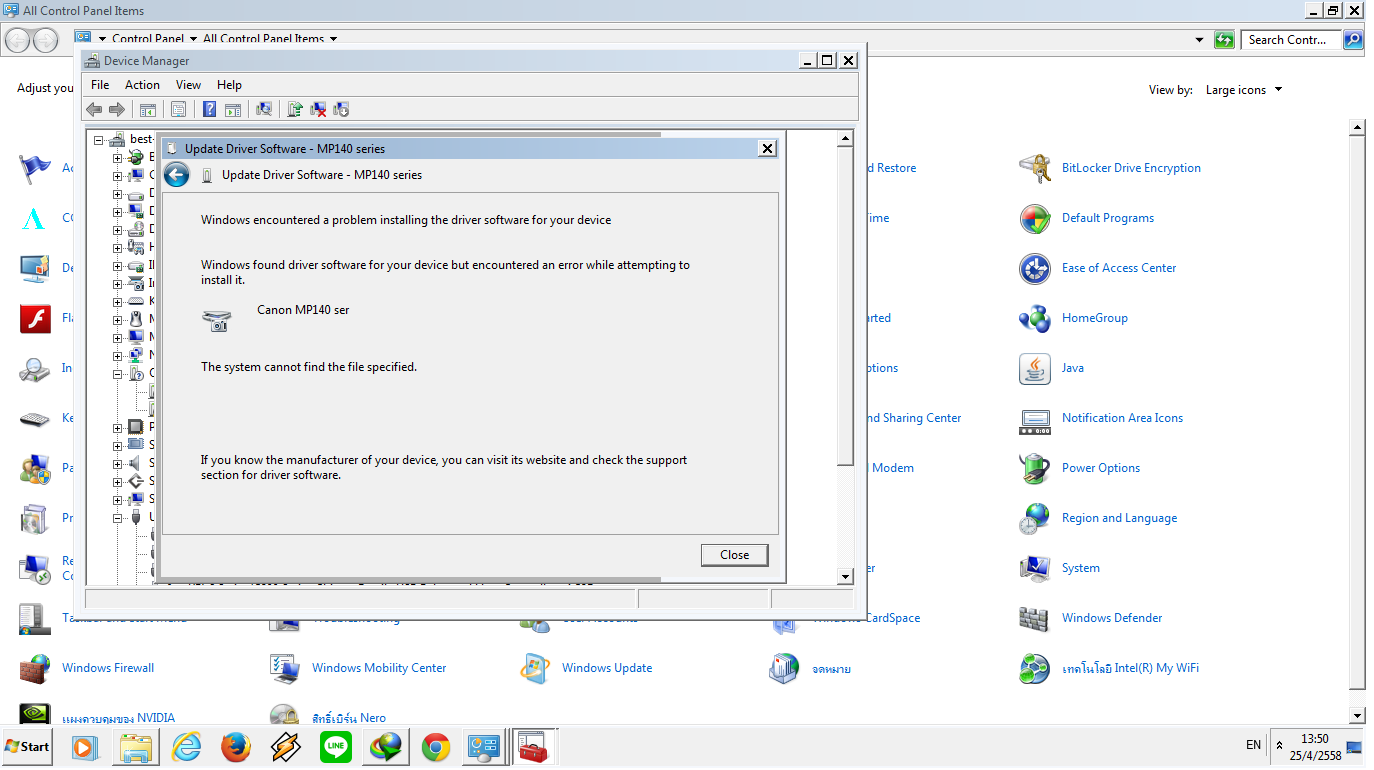The height and width of the screenshot is (770, 1374).
Task: Close the Update Driver Software dialog with X
Action: (767, 148)
